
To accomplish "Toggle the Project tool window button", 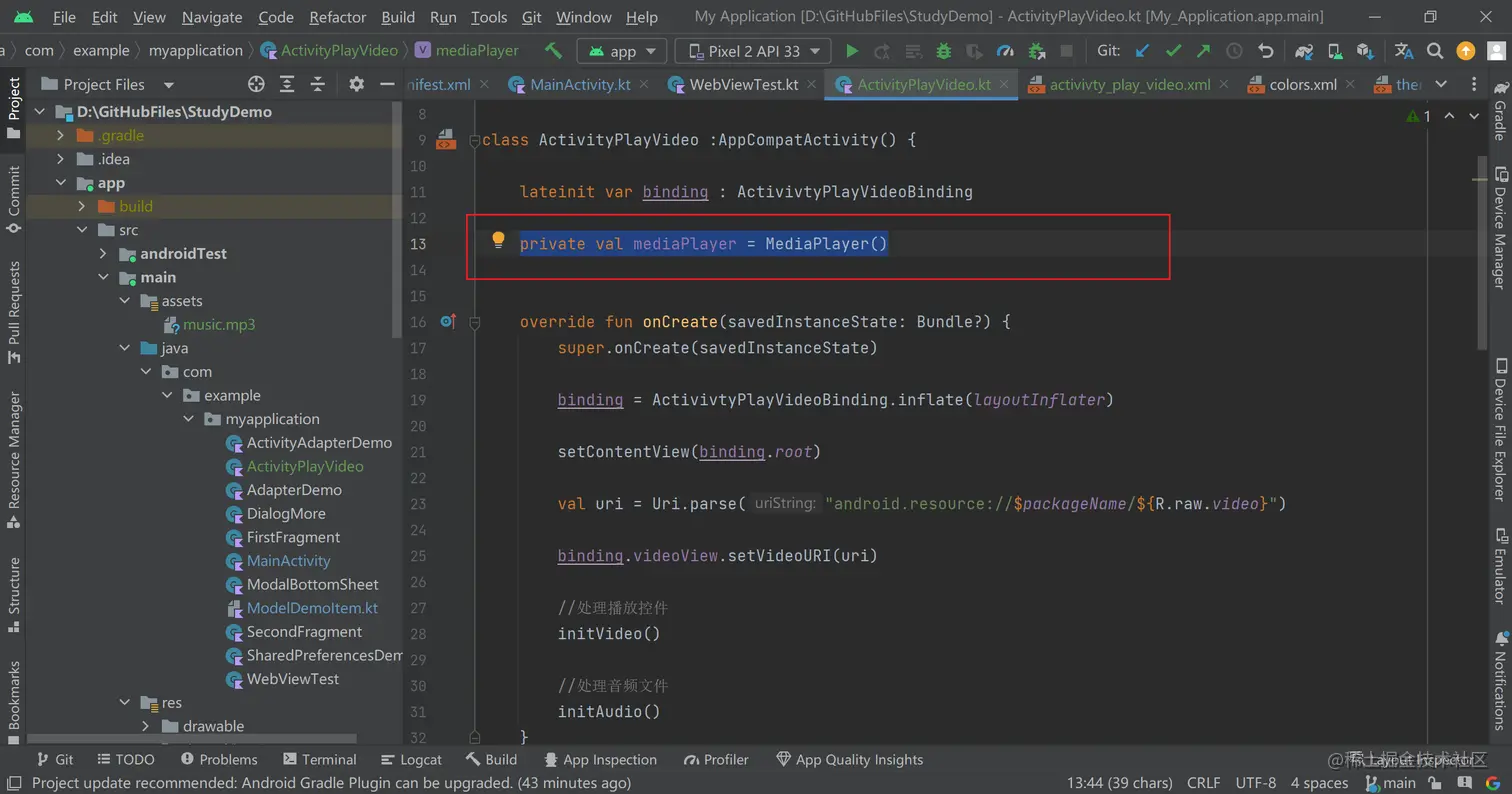I will (13, 107).
